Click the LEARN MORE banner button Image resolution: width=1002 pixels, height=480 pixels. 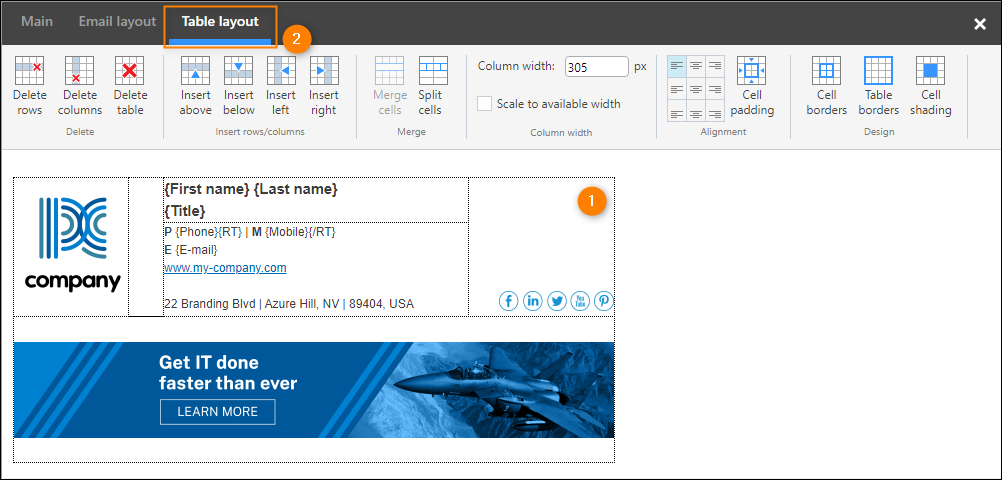(217, 412)
